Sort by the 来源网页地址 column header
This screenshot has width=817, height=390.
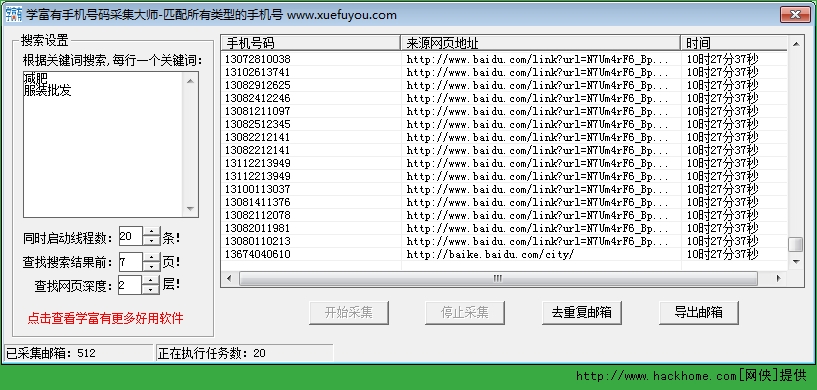pos(541,43)
